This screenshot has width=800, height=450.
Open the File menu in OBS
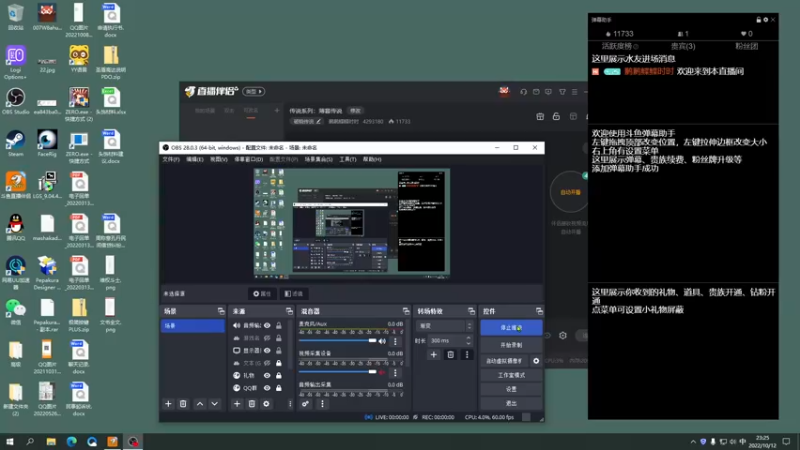coord(171,159)
